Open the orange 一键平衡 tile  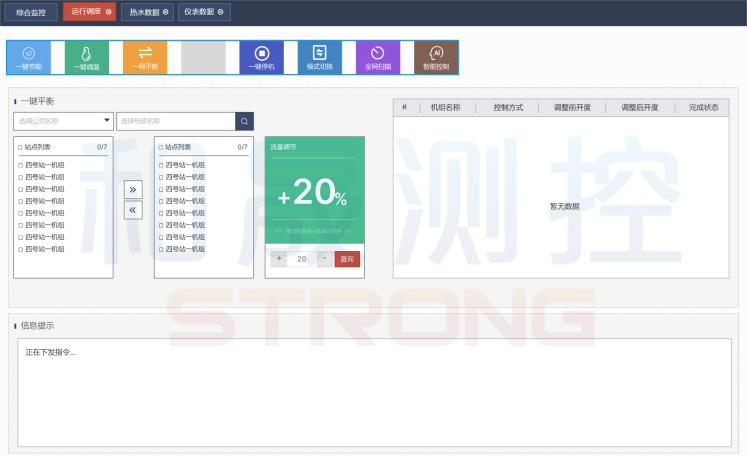tap(145, 58)
